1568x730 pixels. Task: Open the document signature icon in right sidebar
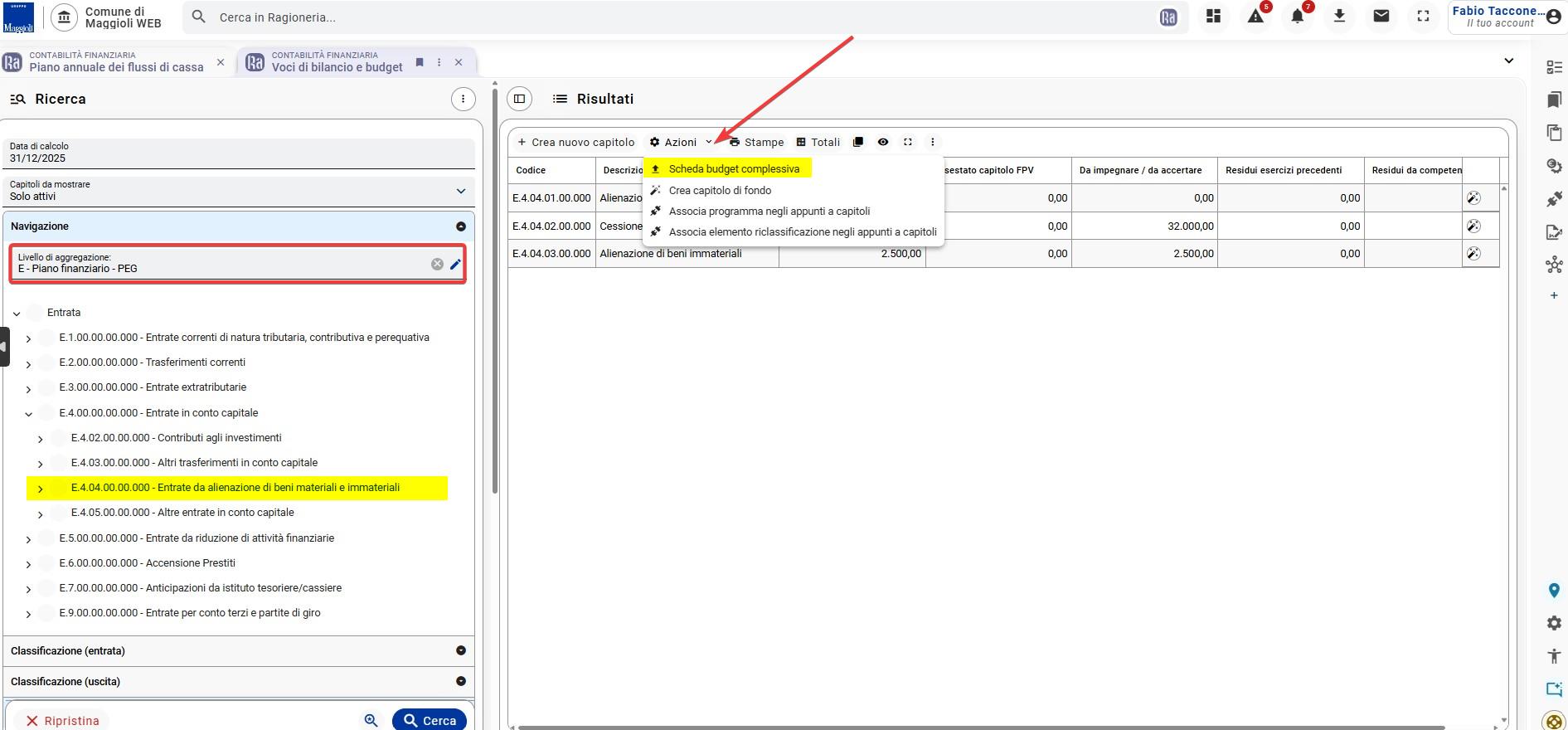point(1554,232)
